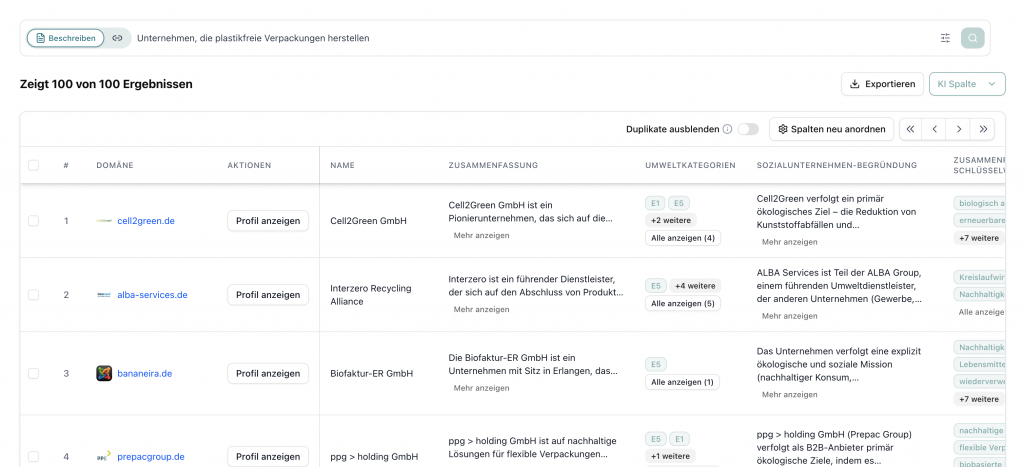
Task: Click the search query text field
Action: 500,38
